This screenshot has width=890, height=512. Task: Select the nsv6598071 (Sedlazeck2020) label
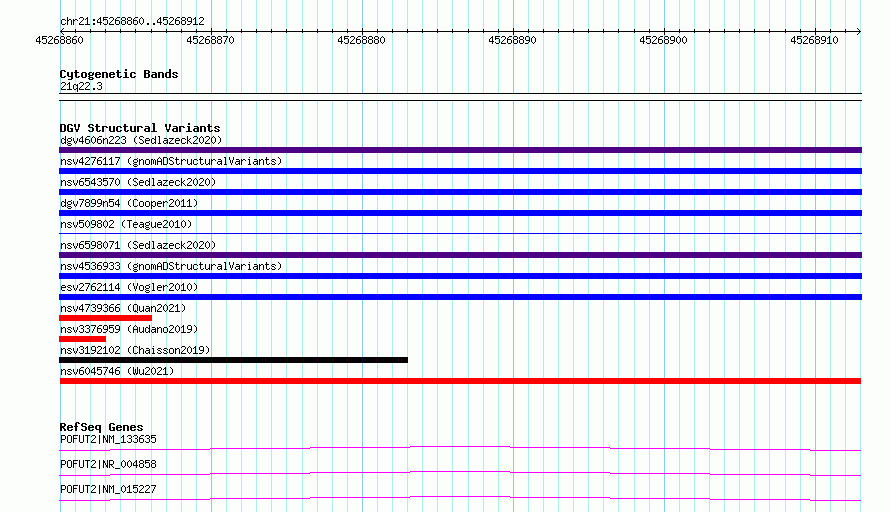tap(138, 245)
